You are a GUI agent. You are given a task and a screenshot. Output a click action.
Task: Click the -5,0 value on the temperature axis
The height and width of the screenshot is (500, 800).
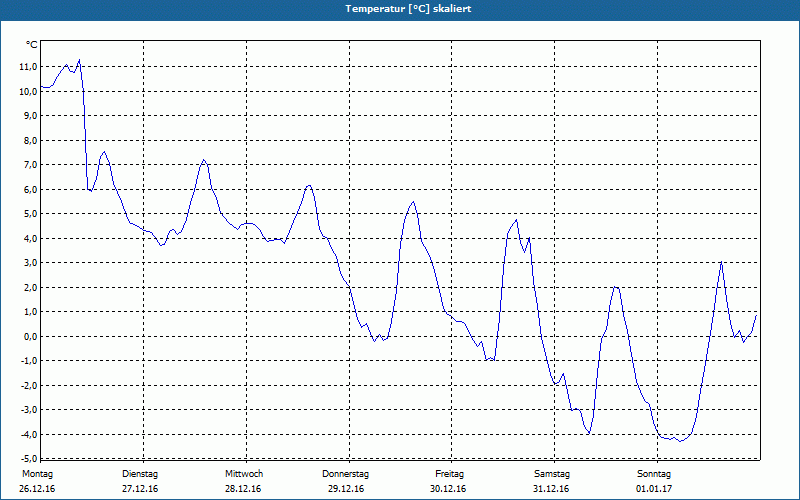(x=29, y=458)
